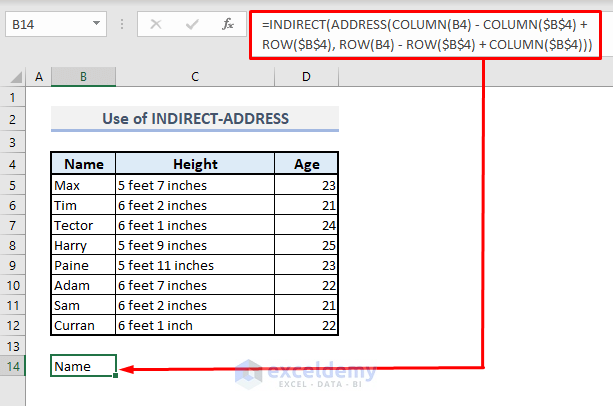The image size is (613, 406).
Task: Select cell B14 containing Name
Action: click(x=83, y=366)
